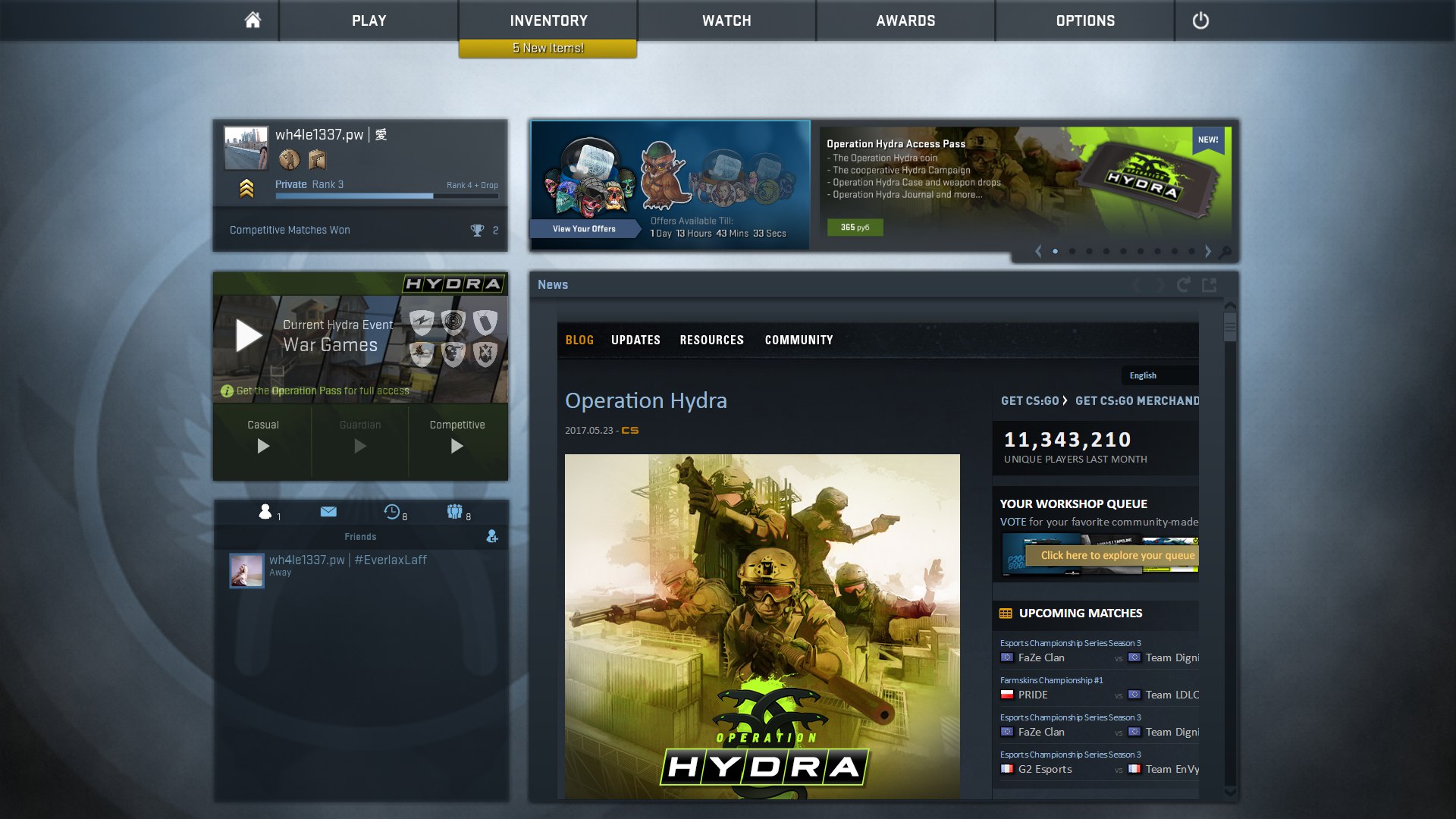Screen dimensions: 1456x819
Task: Advance store carousel with right chevron
Action: tap(1208, 251)
